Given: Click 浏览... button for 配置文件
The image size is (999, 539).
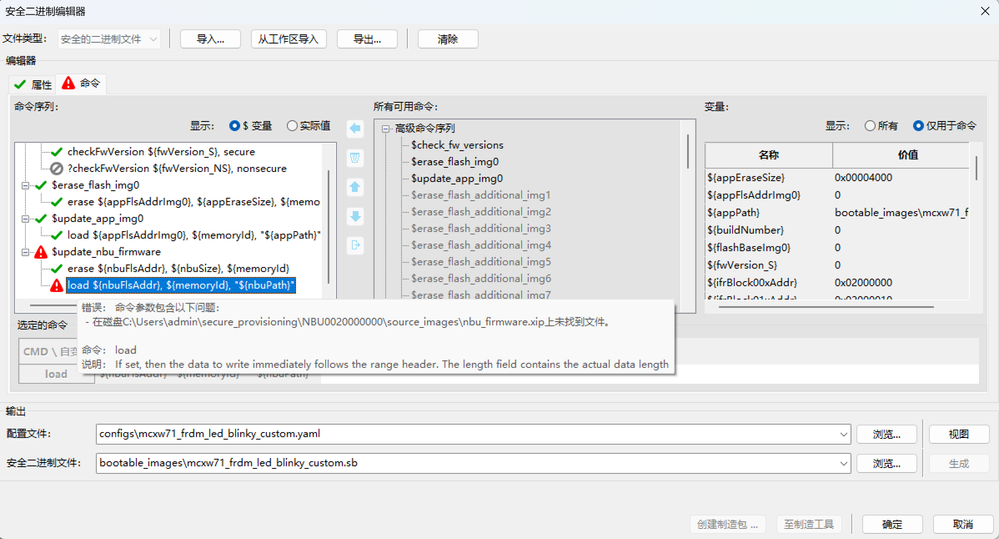Looking at the screenshot, I should [x=887, y=434].
